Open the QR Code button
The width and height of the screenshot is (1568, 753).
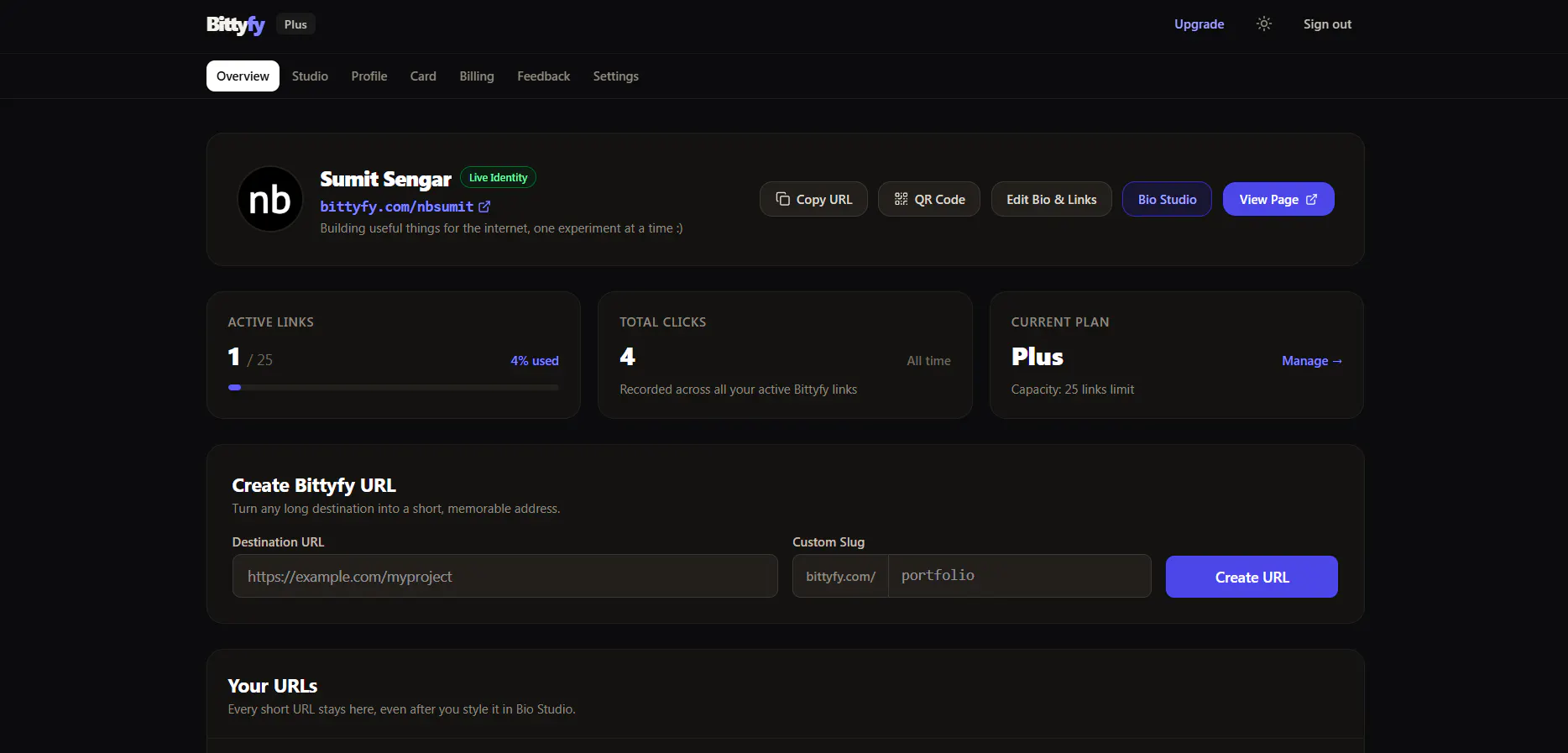(929, 199)
